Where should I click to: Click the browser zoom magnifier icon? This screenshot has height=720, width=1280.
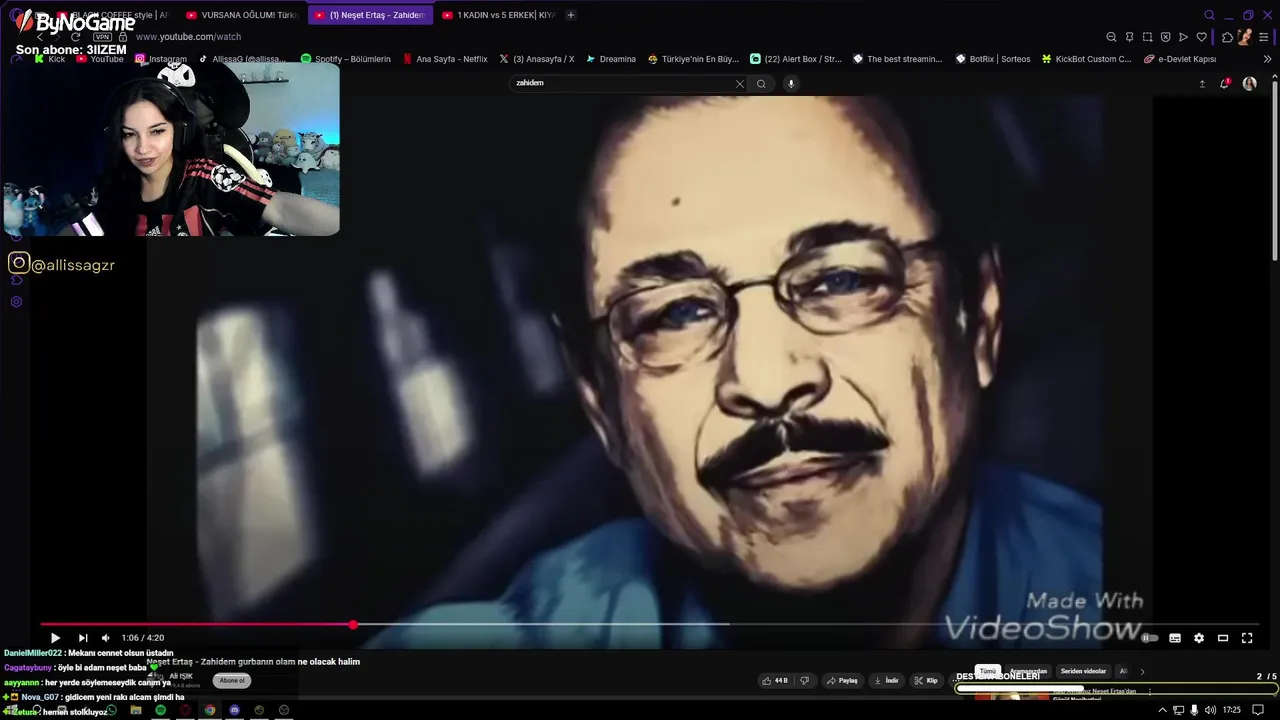coord(1111,37)
